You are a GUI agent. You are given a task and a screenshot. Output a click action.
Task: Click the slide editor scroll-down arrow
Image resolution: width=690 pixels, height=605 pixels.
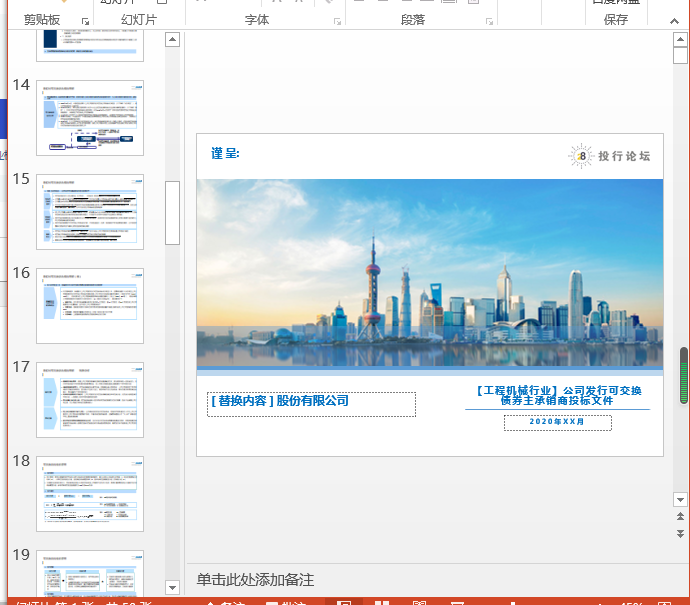(680, 498)
